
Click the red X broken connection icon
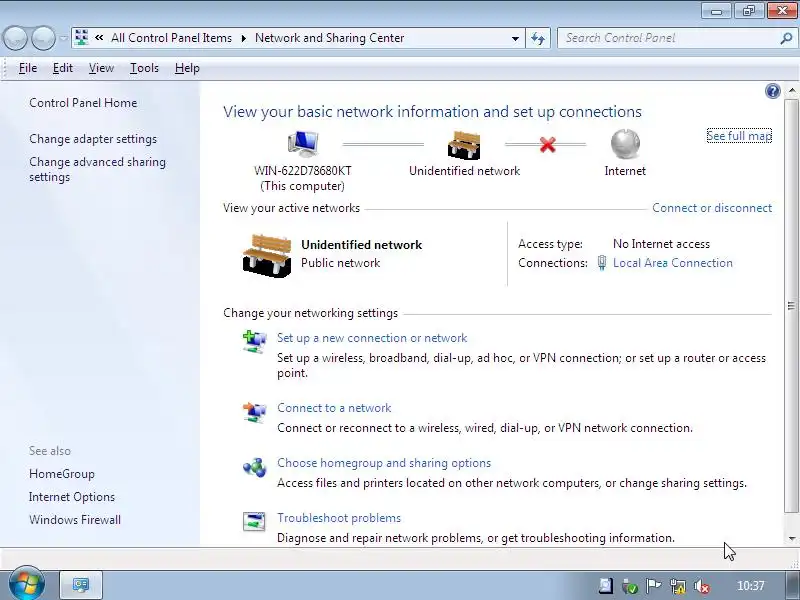click(547, 144)
